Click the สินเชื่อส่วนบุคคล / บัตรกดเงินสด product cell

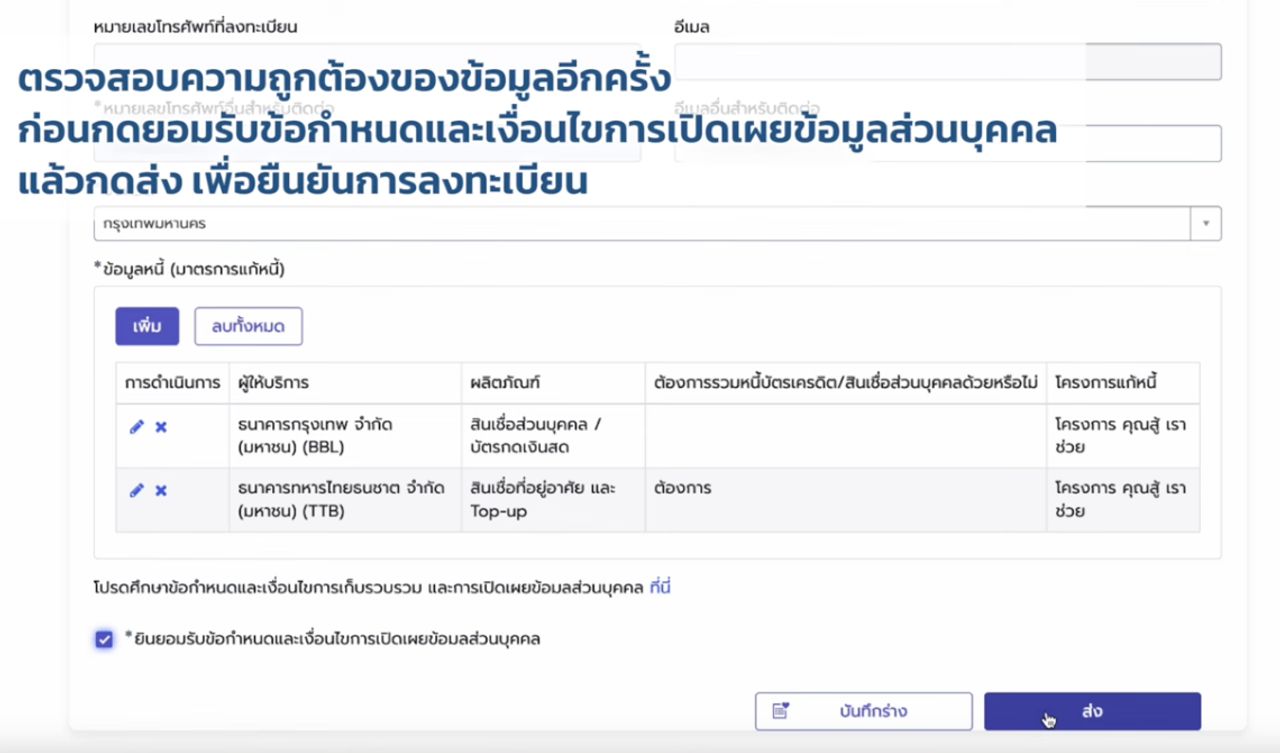[x=553, y=436]
